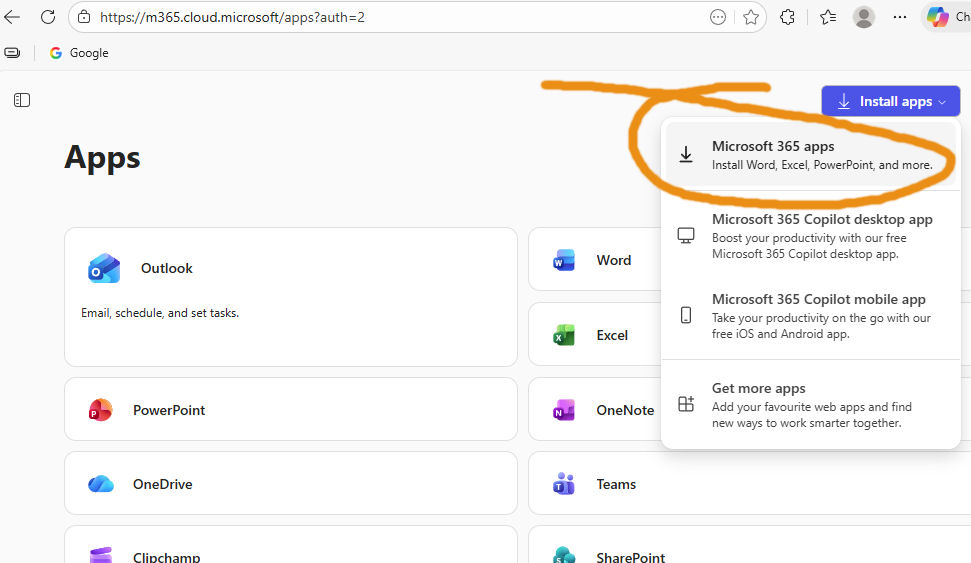This screenshot has width=971, height=563.
Task: Add this page to favorites star
Action: [x=751, y=17]
